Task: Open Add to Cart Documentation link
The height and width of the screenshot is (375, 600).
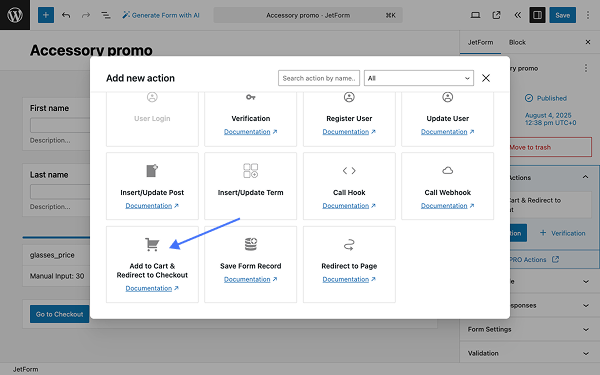Action: (152, 289)
